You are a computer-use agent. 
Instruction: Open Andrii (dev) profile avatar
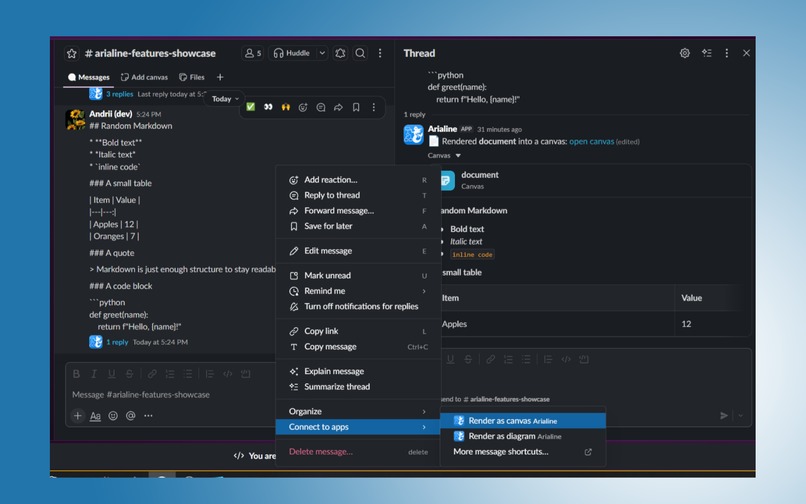(x=76, y=119)
